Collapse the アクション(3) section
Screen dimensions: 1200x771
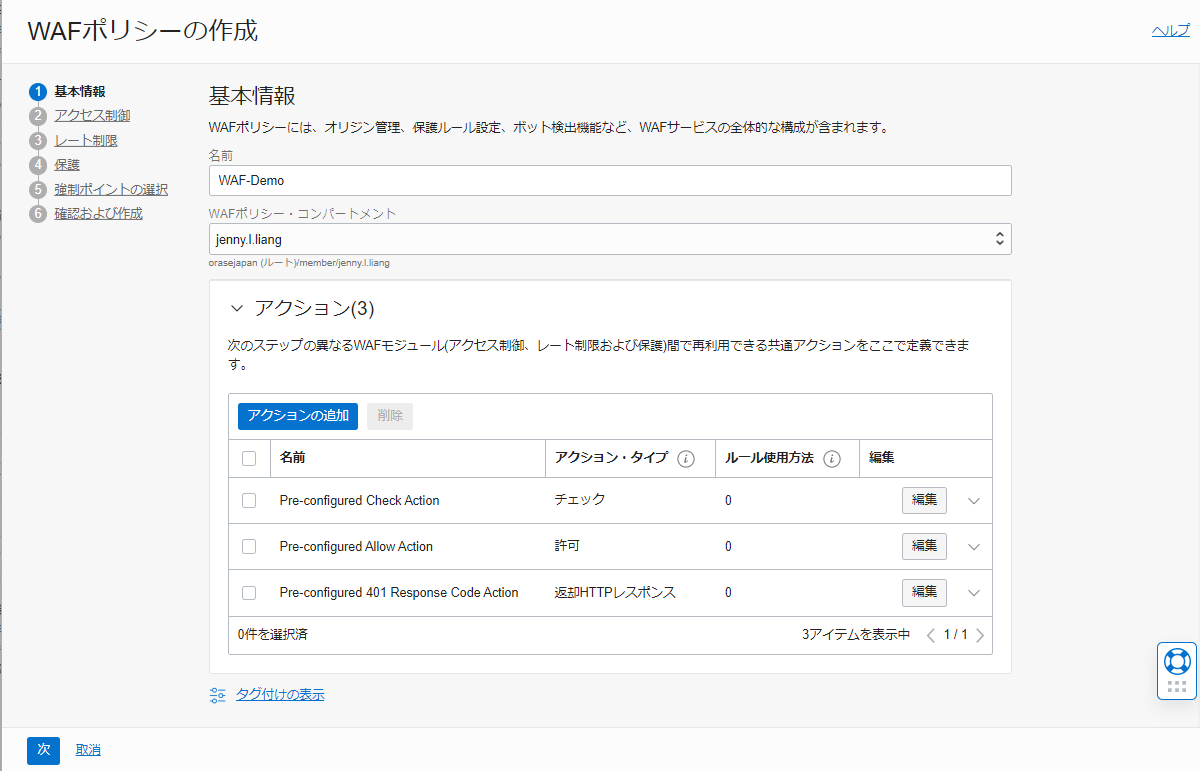point(237,309)
